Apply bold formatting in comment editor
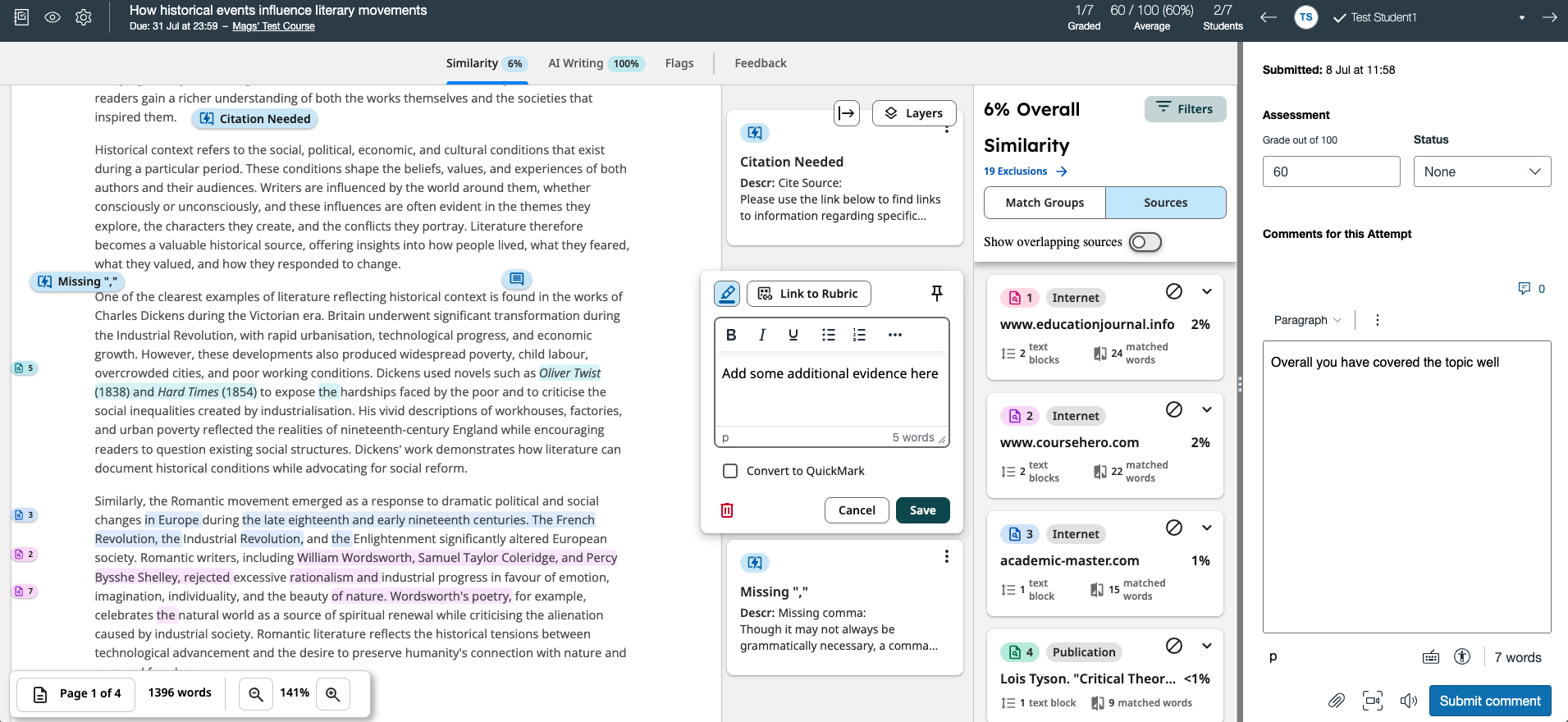Screen dimensions: 1568x722 point(731,335)
